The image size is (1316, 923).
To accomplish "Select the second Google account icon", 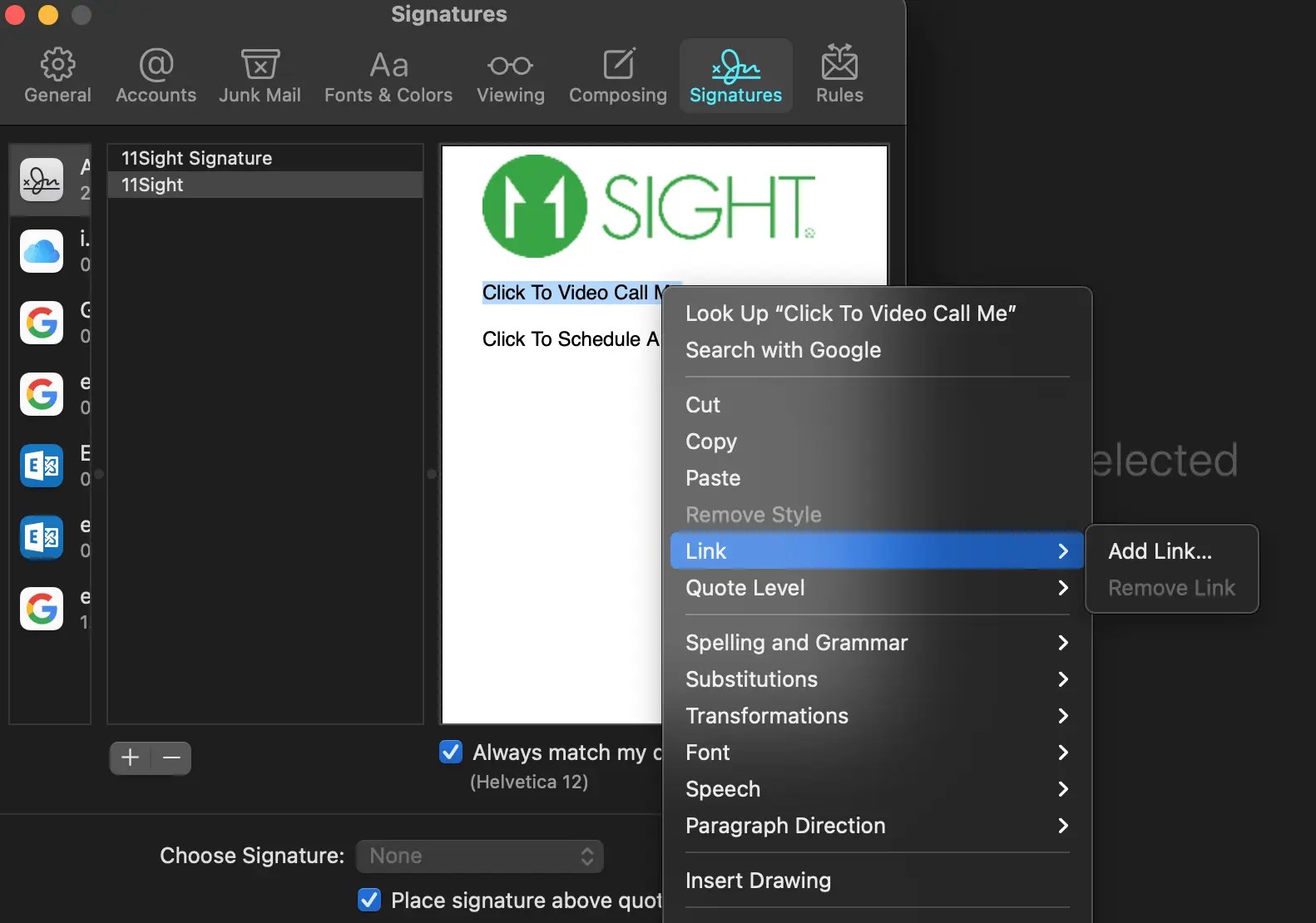I will pos(42,394).
